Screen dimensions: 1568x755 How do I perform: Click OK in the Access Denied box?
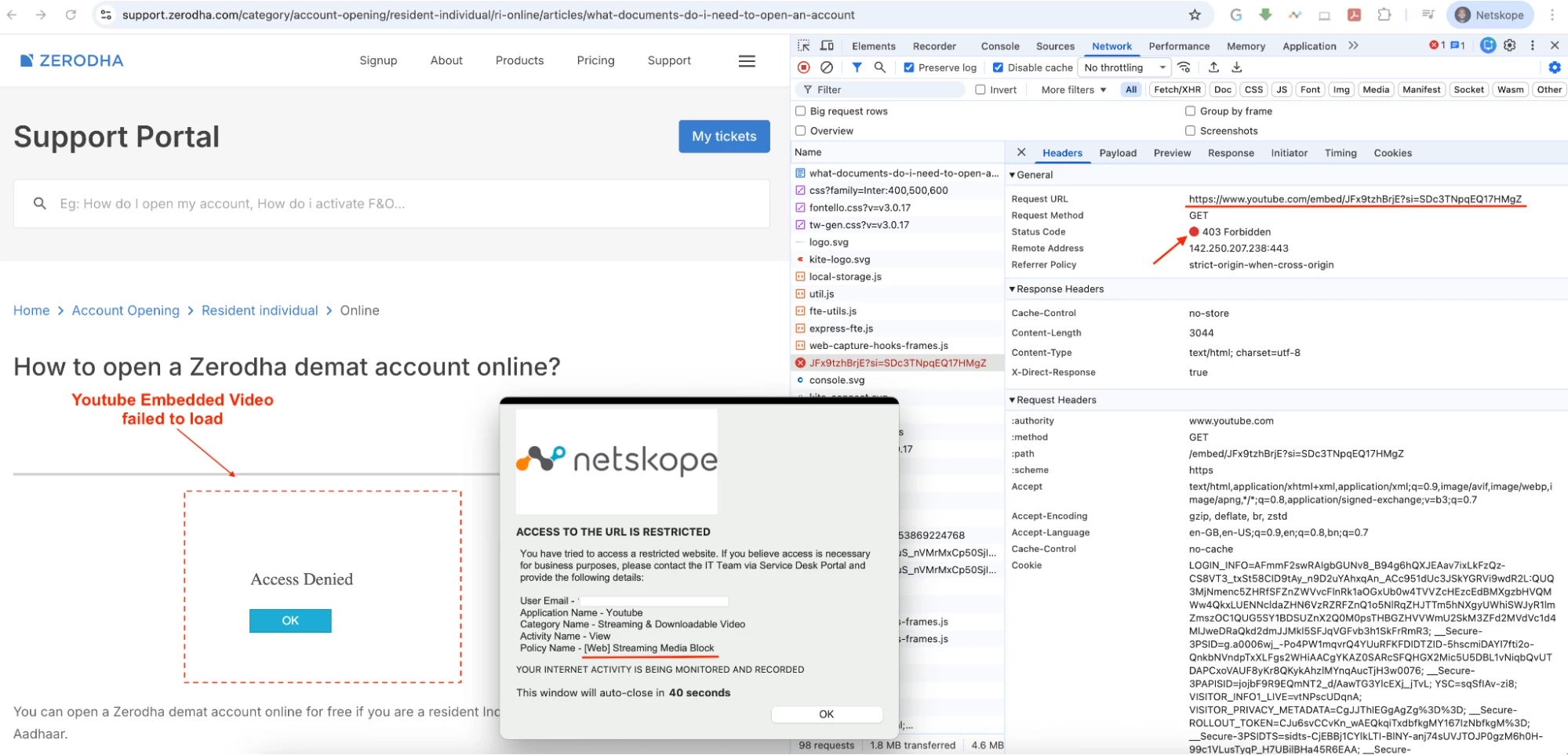(x=290, y=620)
